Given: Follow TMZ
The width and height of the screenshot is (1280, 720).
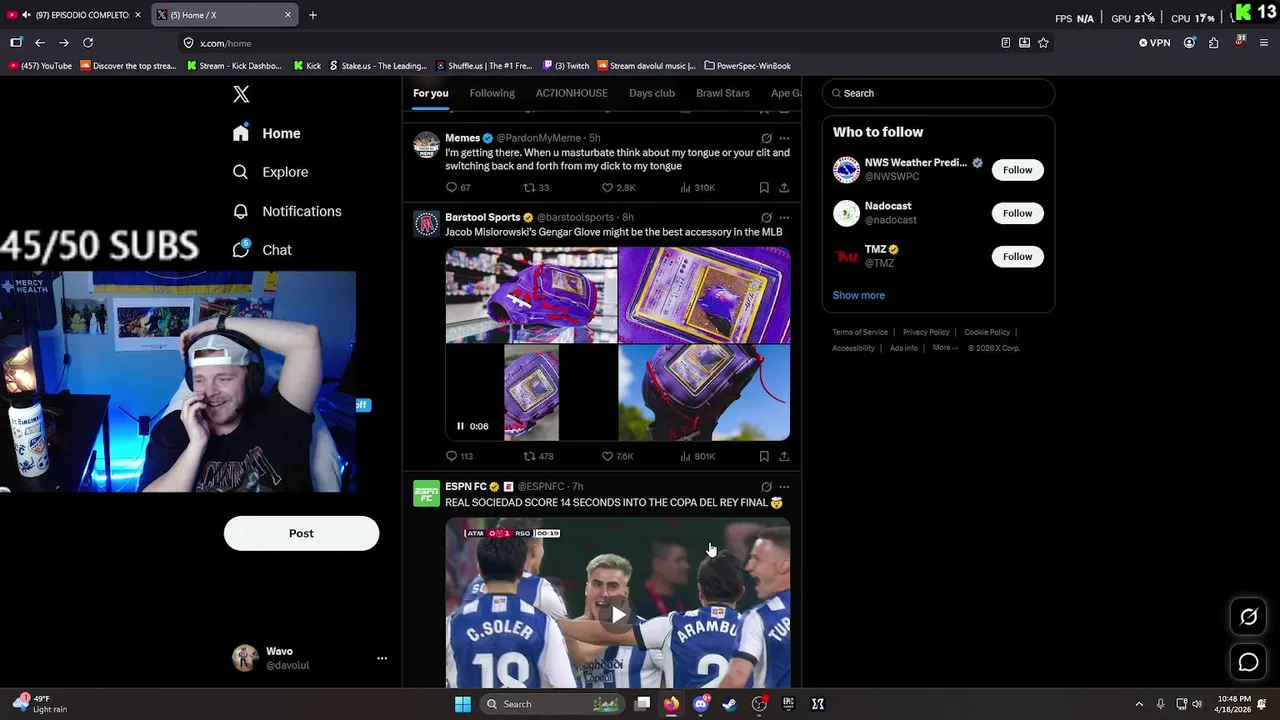Looking at the screenshot, I should click(x=1017, y=257).
